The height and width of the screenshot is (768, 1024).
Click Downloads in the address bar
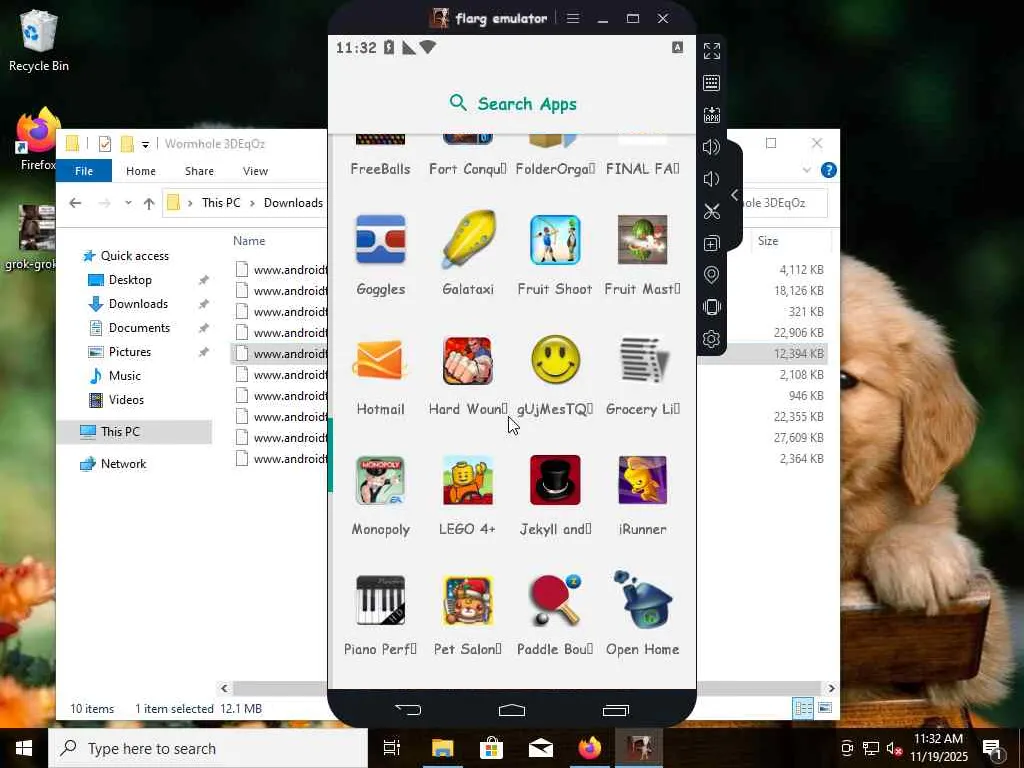point(293,203)
